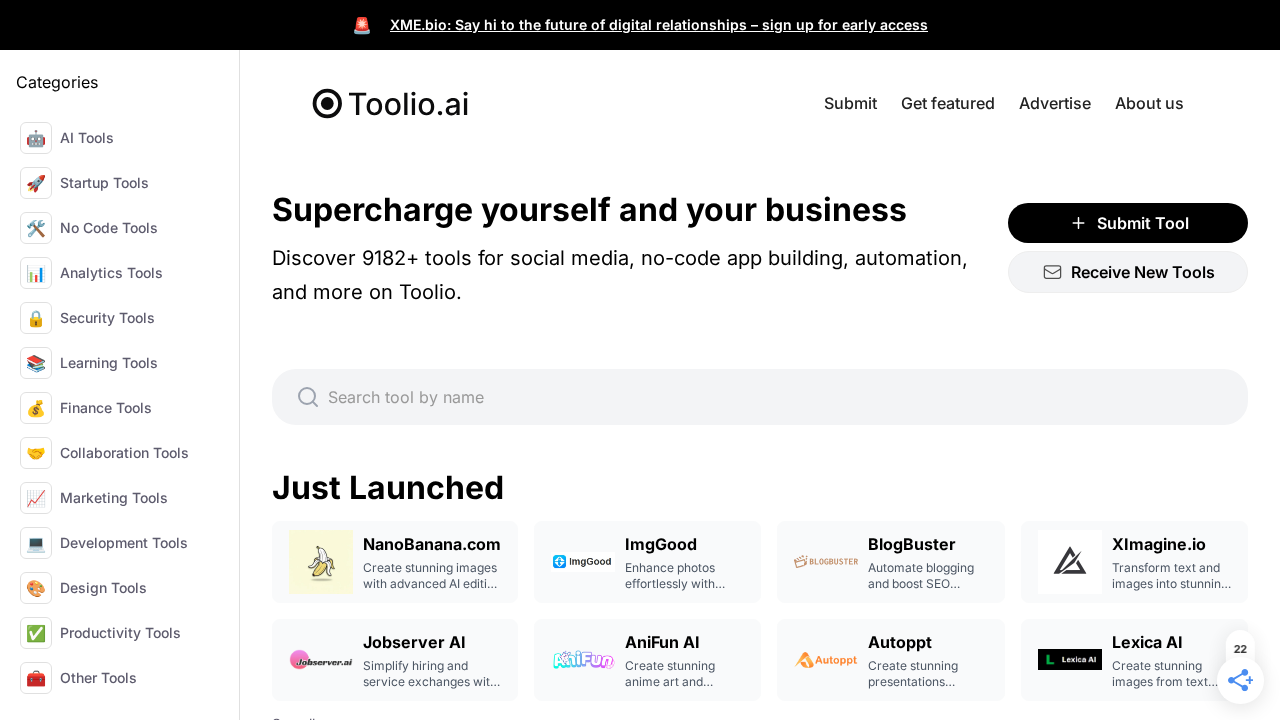This screenshot has width=1280, height=720.
Task: Click the Analytics Tools bar chart icon
Action: (36, 273)
